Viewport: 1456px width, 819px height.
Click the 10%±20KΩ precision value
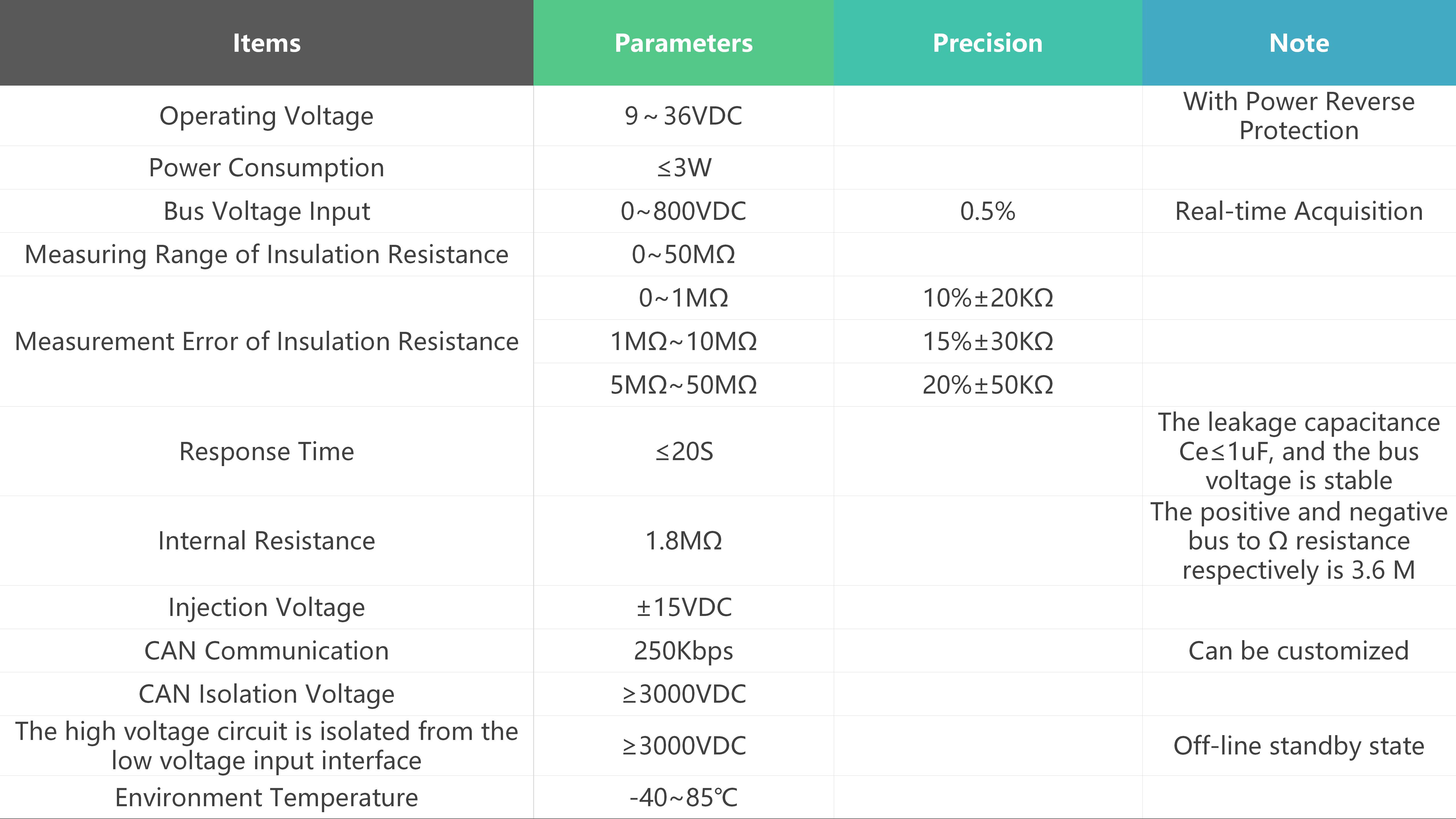coord(987,298)
